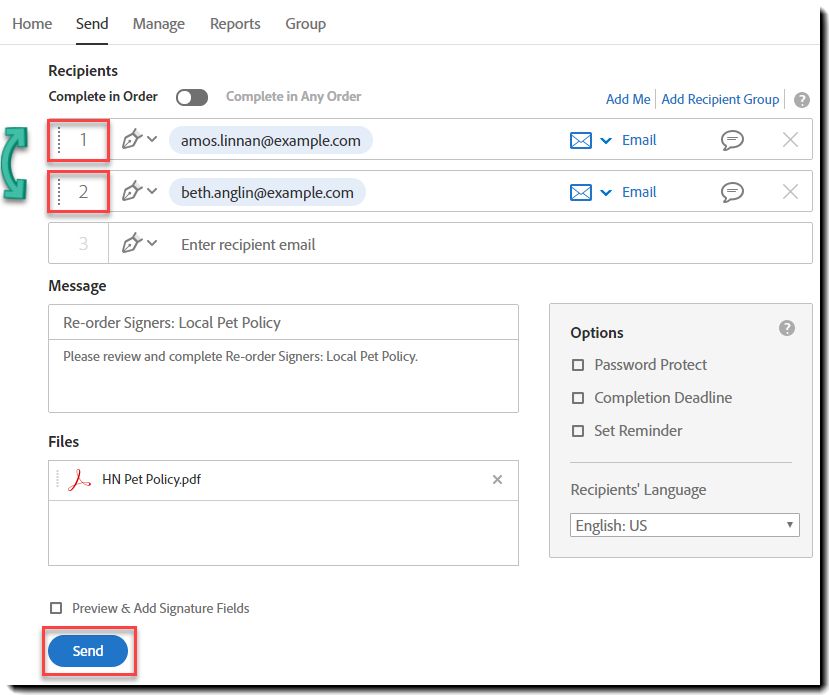Expand role dropdown arrow in row 3
The width and height of the screenshot is (829, 695).
pyautogui.click(x=152, y=243)
